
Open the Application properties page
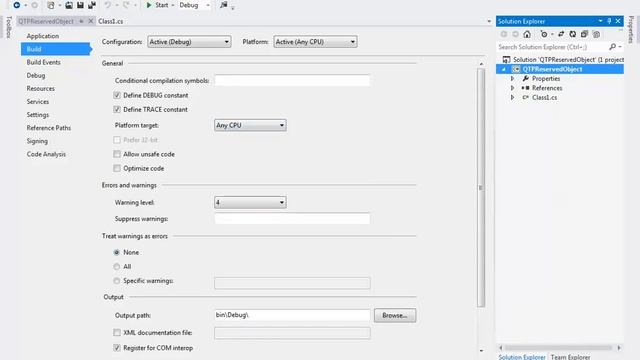coord(43,36)
